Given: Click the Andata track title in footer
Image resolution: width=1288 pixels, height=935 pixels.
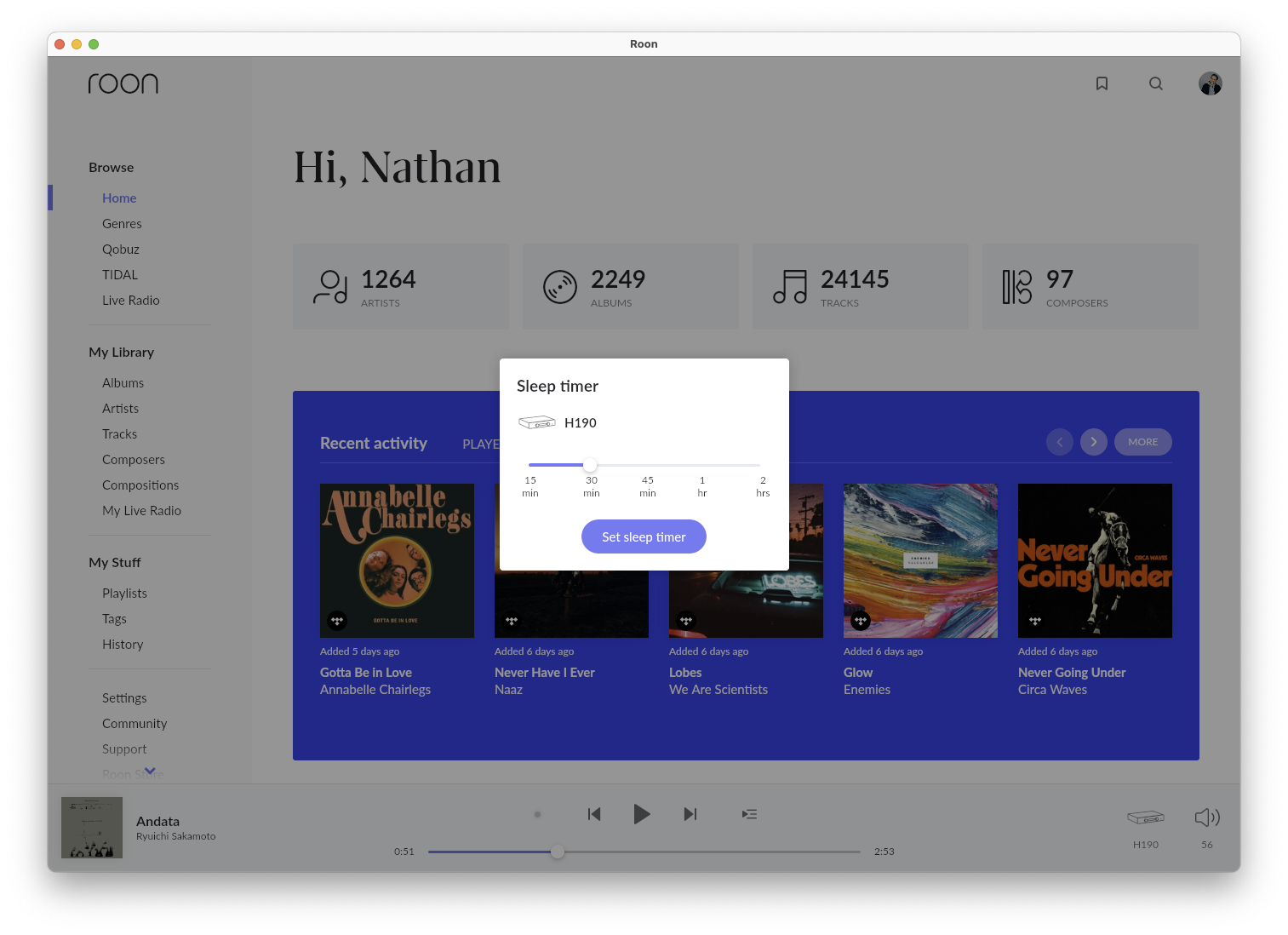Looking at the screenshot, I should point(157,821).
